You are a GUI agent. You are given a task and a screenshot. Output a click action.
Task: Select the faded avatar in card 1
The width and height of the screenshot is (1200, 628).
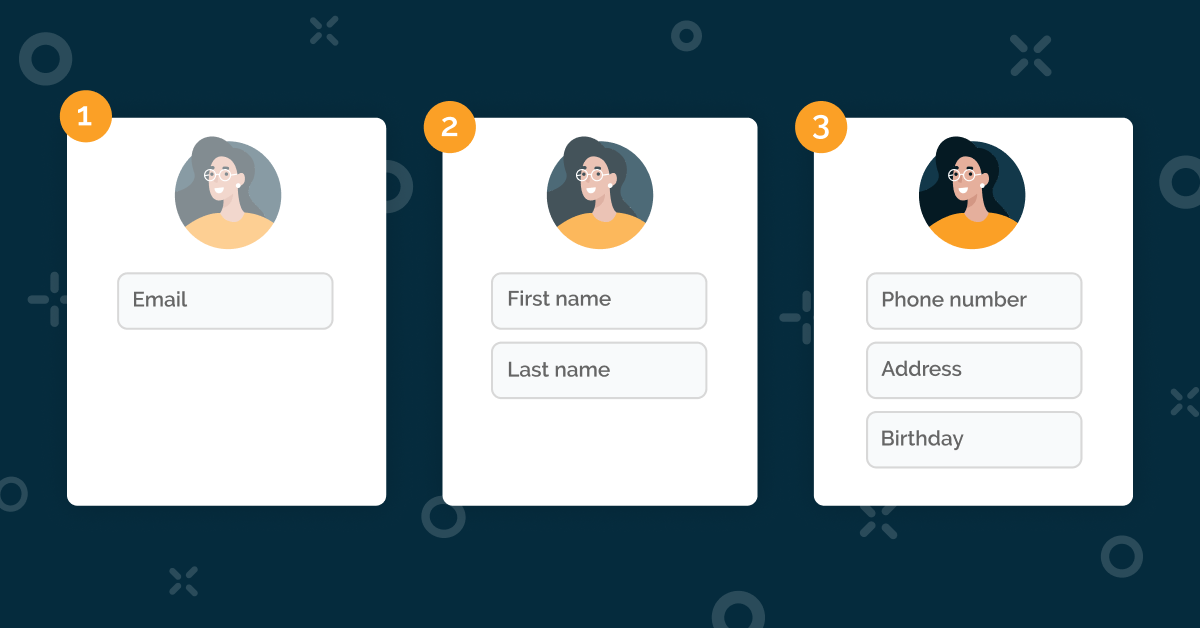pos(228,195)
